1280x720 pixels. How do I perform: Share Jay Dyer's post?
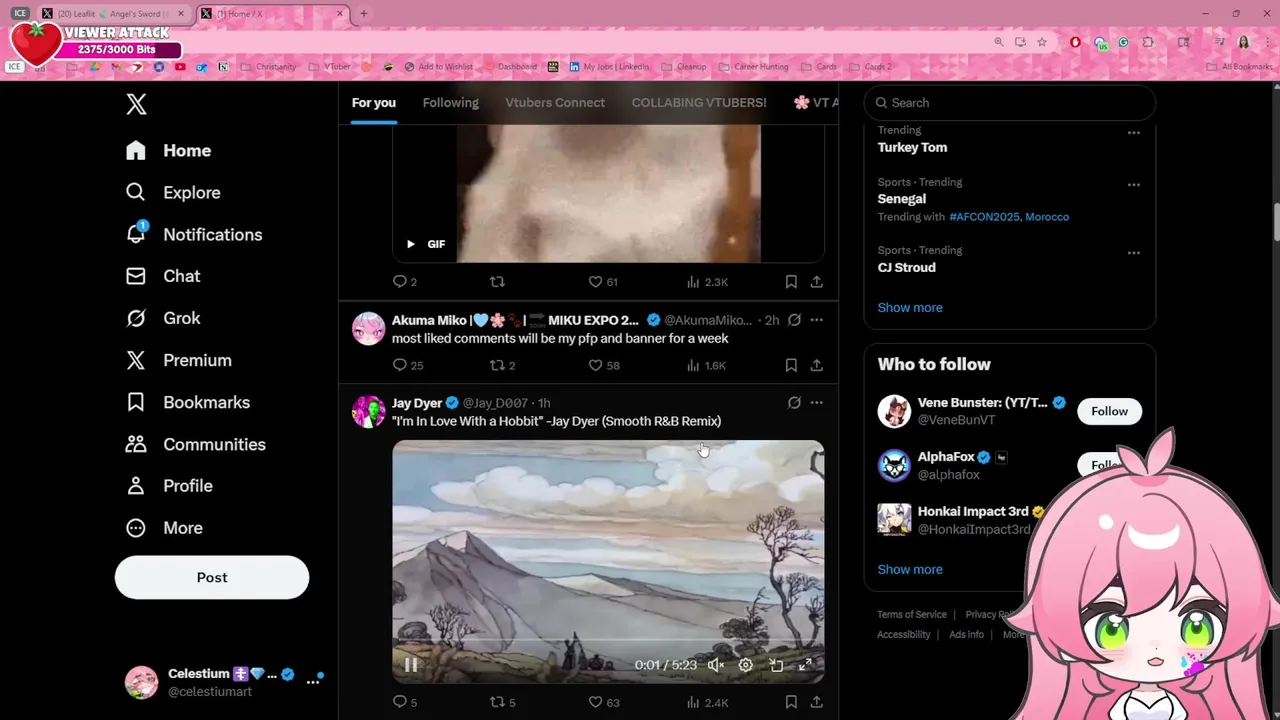[x=817, y=702]
